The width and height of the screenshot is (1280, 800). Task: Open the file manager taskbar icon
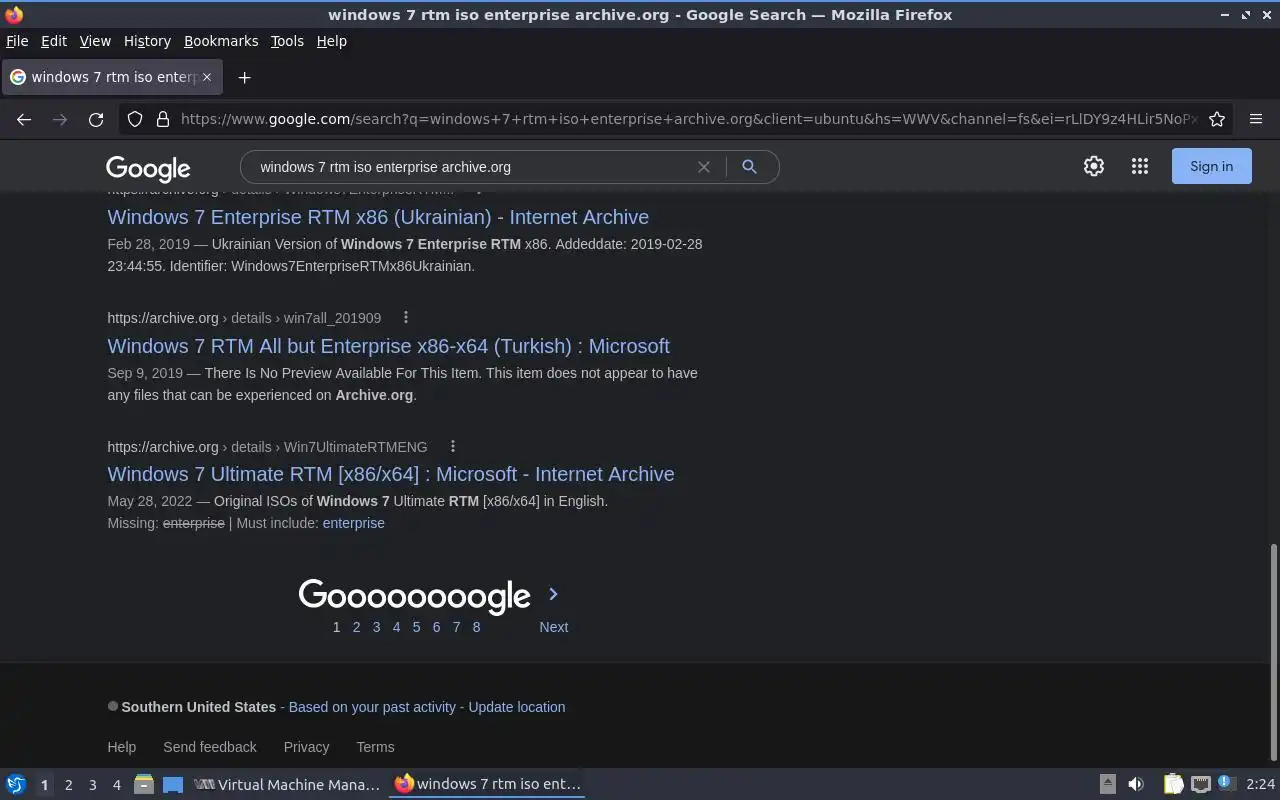(x=143, y=785)
